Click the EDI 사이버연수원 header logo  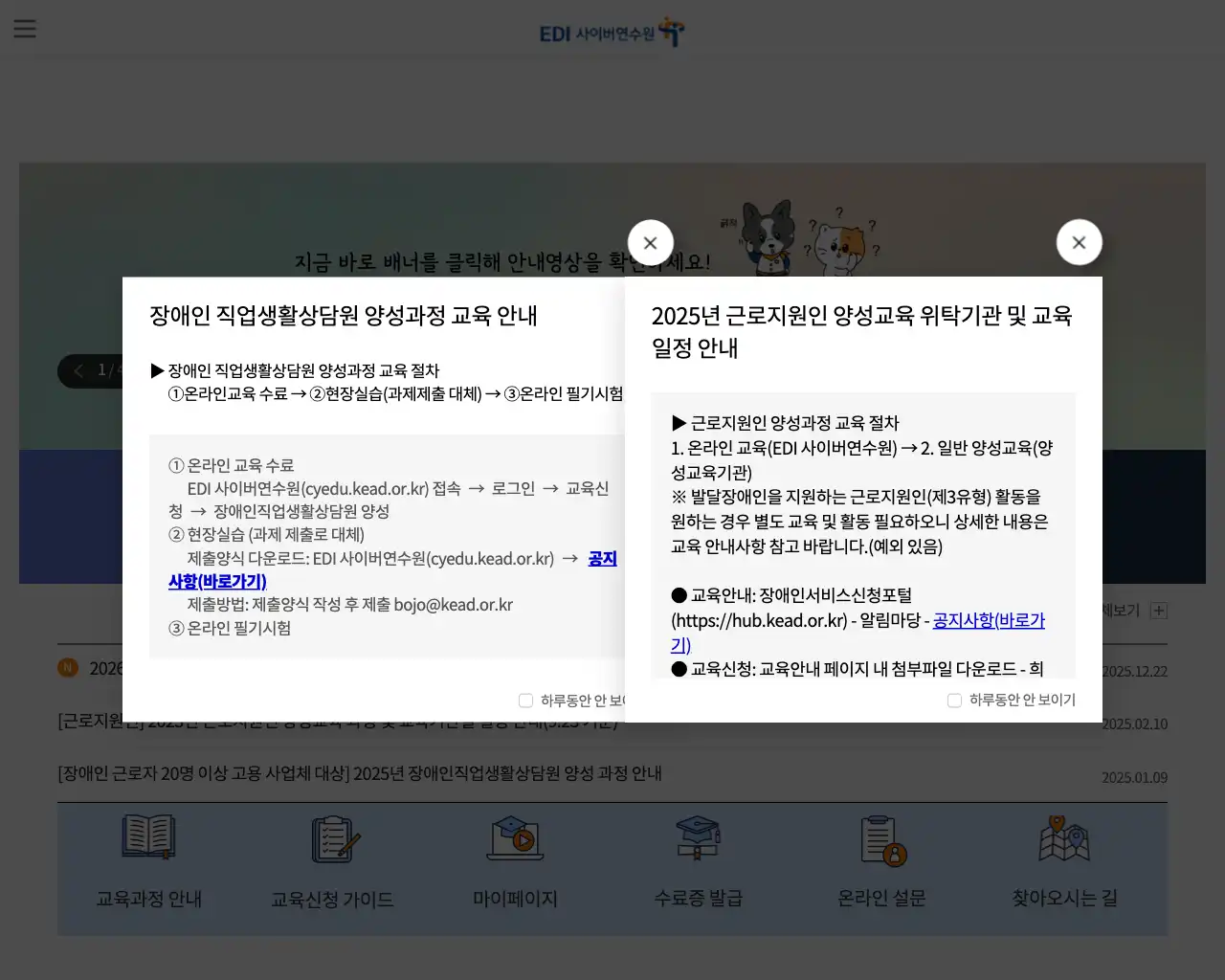(612, 30)
